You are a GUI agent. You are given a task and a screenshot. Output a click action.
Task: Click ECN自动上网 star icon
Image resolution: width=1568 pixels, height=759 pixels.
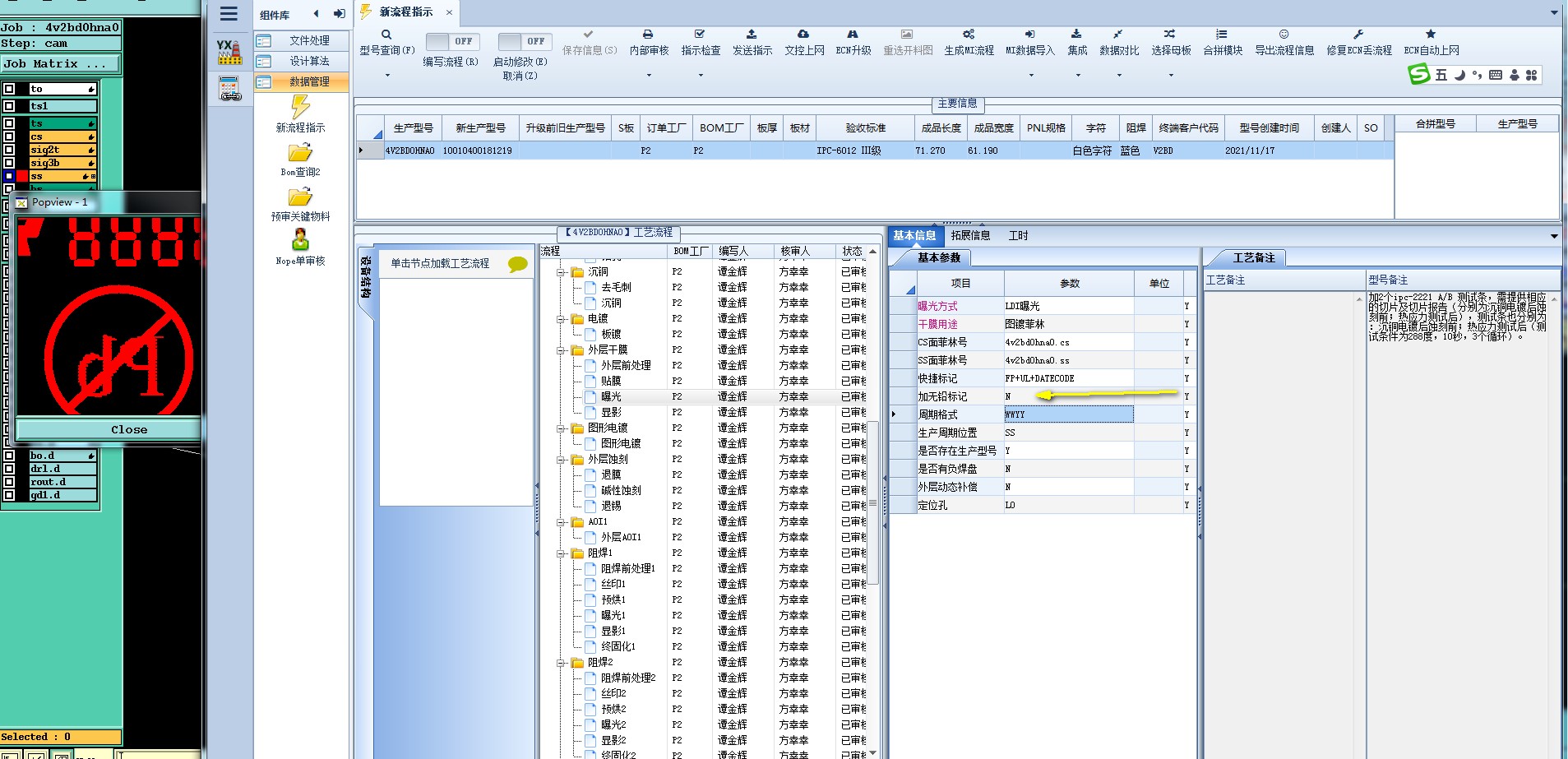point(1431,35)
